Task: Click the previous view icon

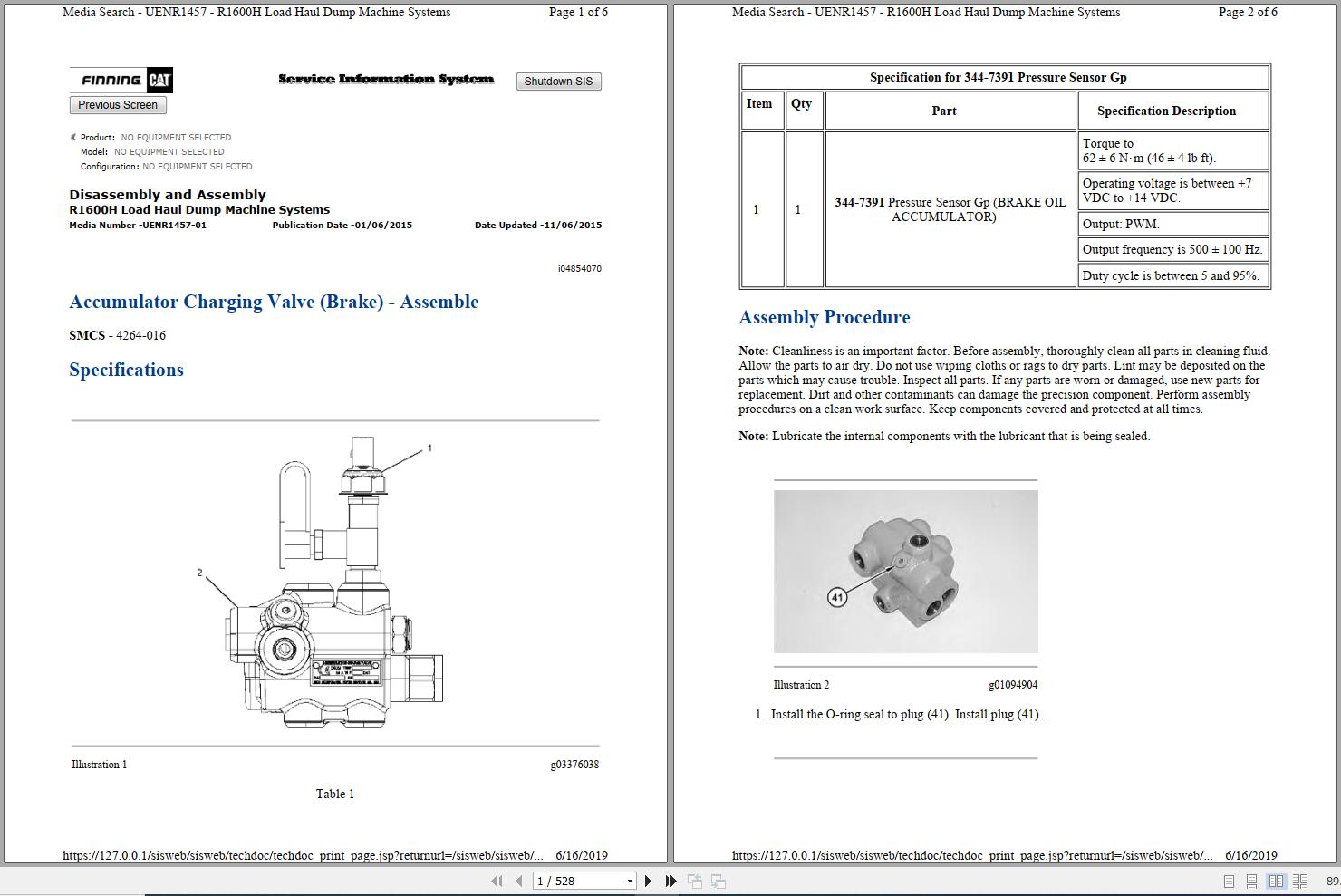Action: click(x=694, y=880)
